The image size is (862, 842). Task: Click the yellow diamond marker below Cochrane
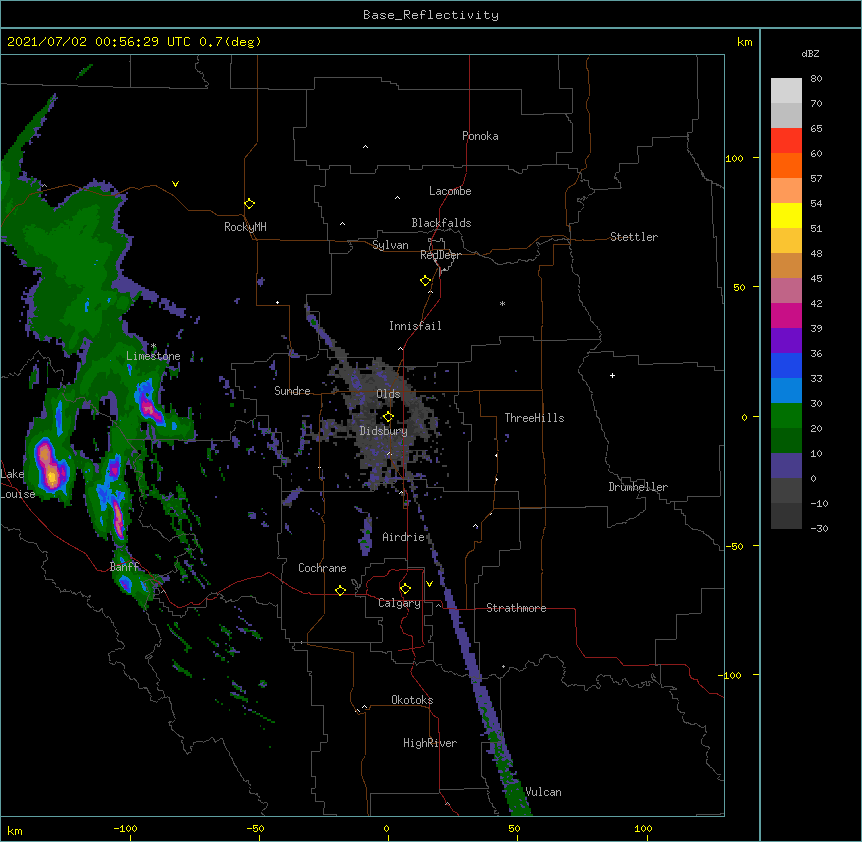click(340, 590)
